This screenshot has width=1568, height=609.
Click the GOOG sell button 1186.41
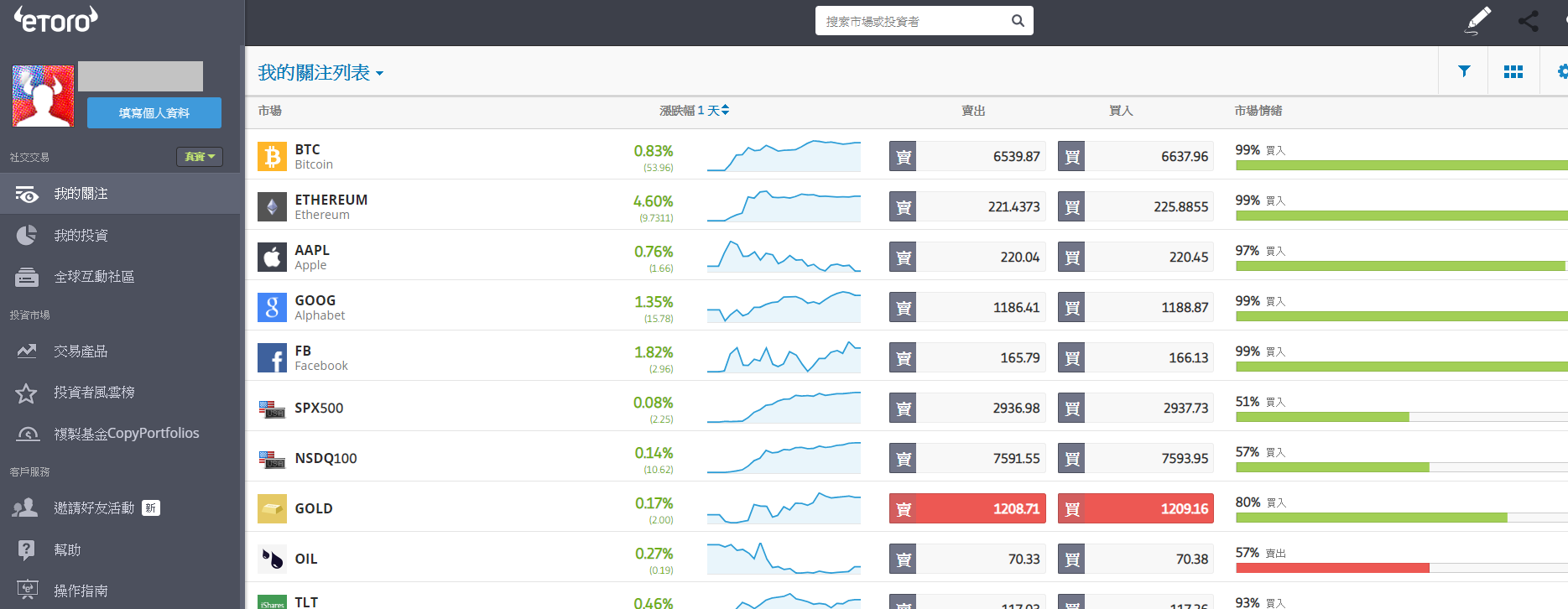coord(967,307)
